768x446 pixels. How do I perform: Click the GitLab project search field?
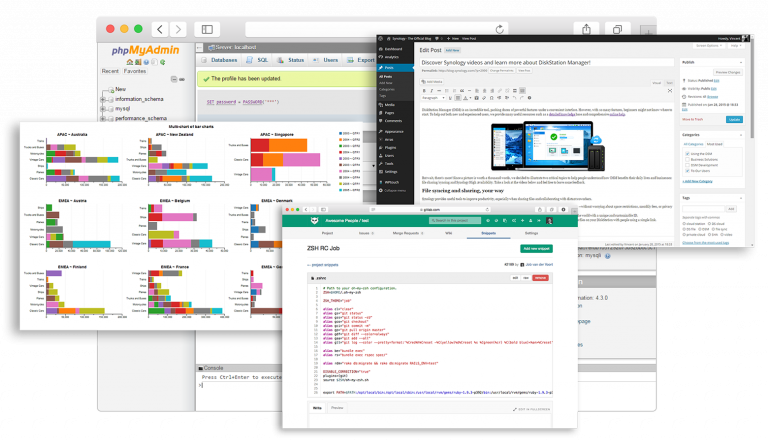click(455, 221)
